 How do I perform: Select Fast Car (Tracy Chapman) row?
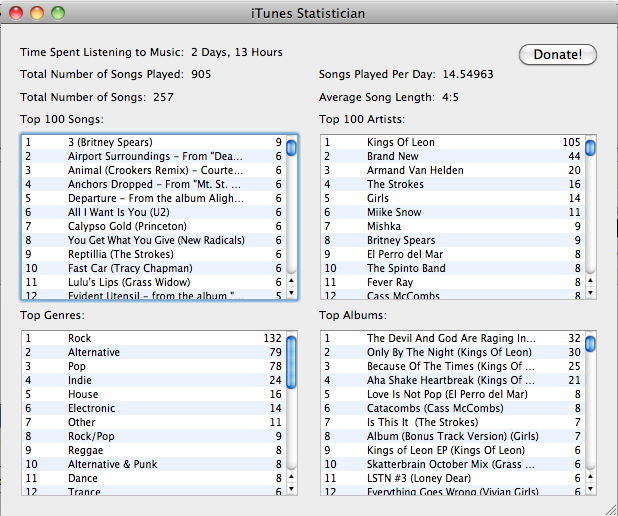tap(154, 268)
